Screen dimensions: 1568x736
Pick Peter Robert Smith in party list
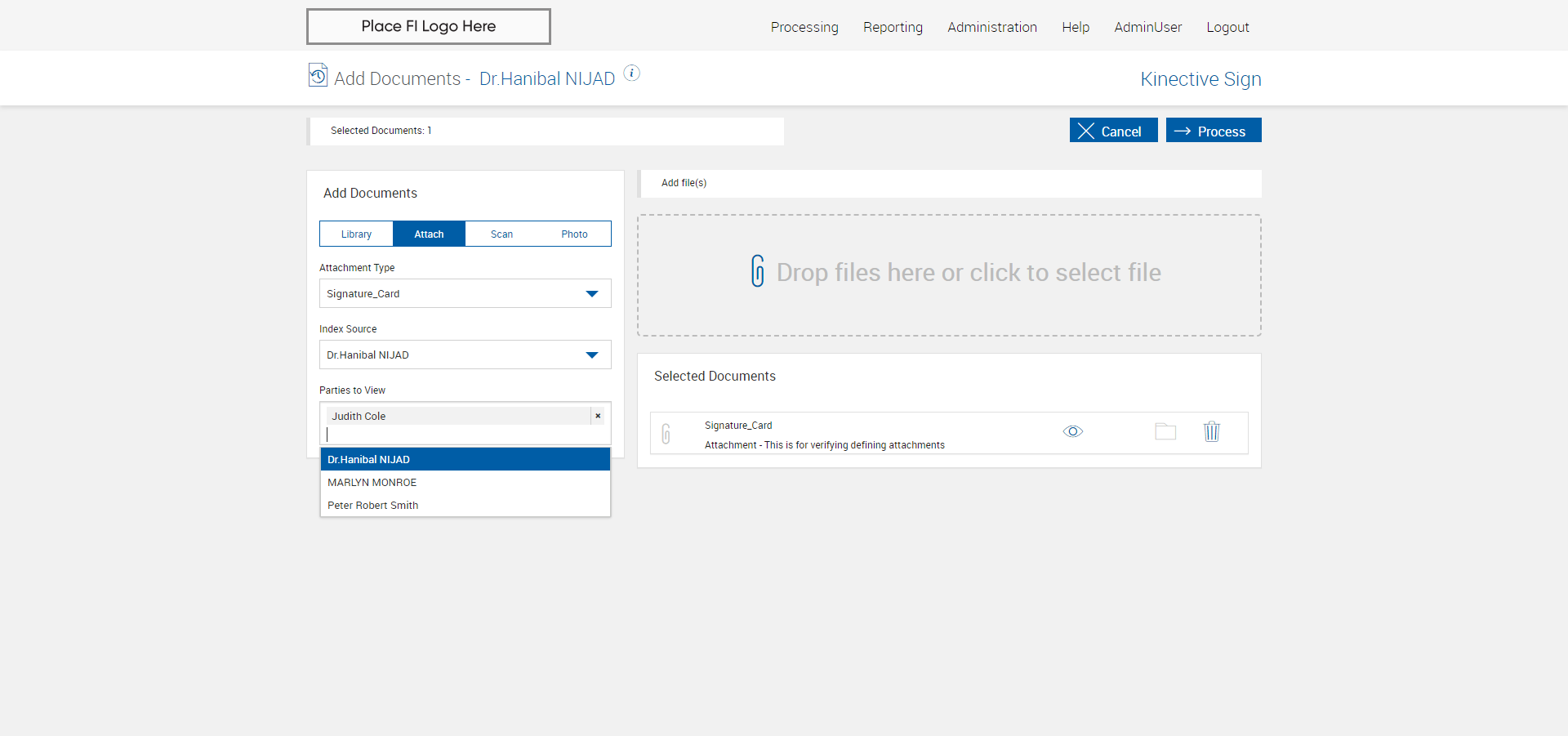pos(465,506)
